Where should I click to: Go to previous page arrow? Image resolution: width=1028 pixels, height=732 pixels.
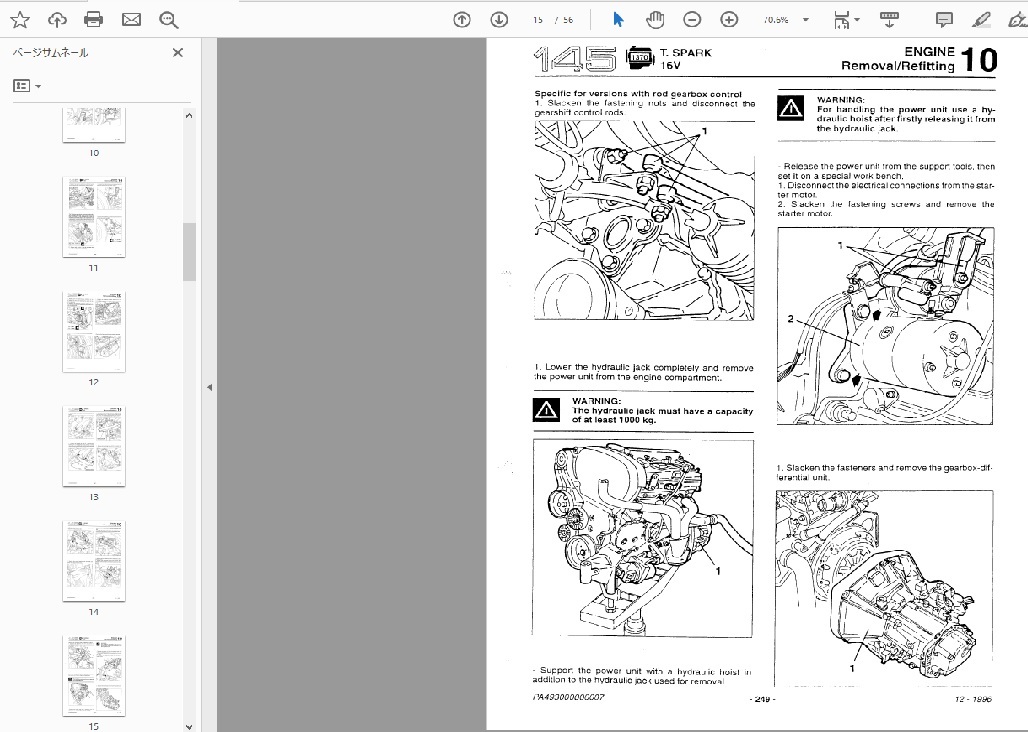[x=462, y=20]
